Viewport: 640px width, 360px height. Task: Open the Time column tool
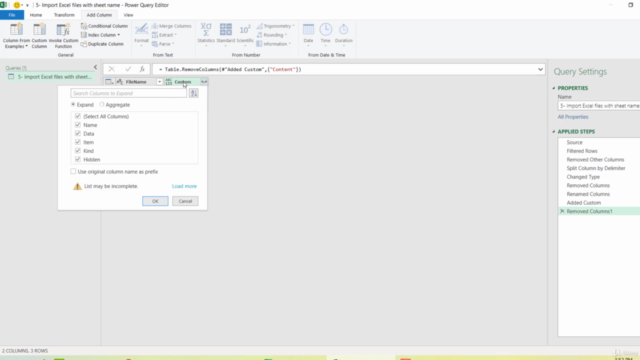tap(325, 35)
